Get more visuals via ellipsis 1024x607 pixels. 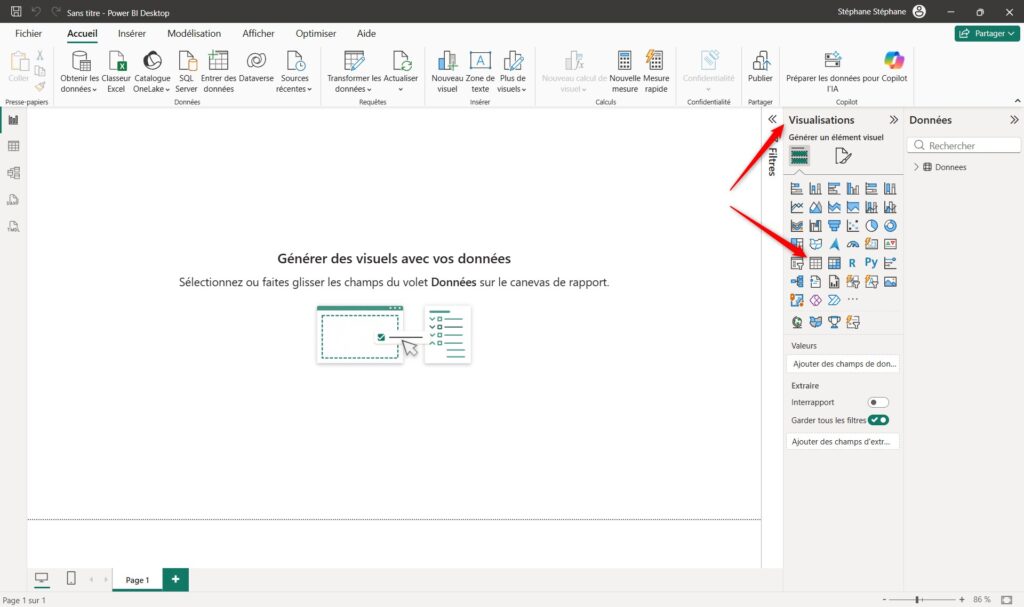[x=853, y=300]
